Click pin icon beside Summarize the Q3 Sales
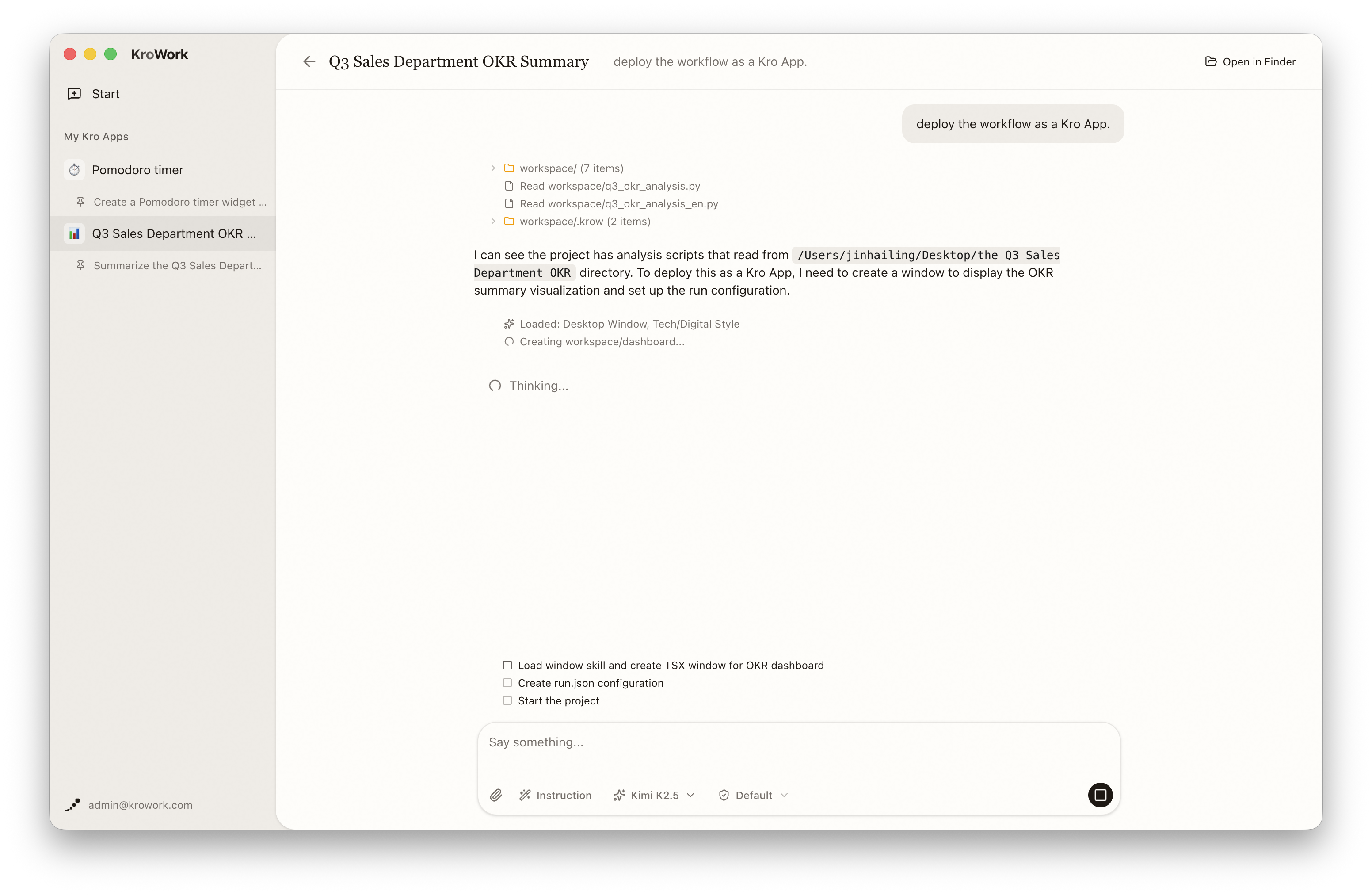Screen dimensions: 1372x895 click(81, 265)
